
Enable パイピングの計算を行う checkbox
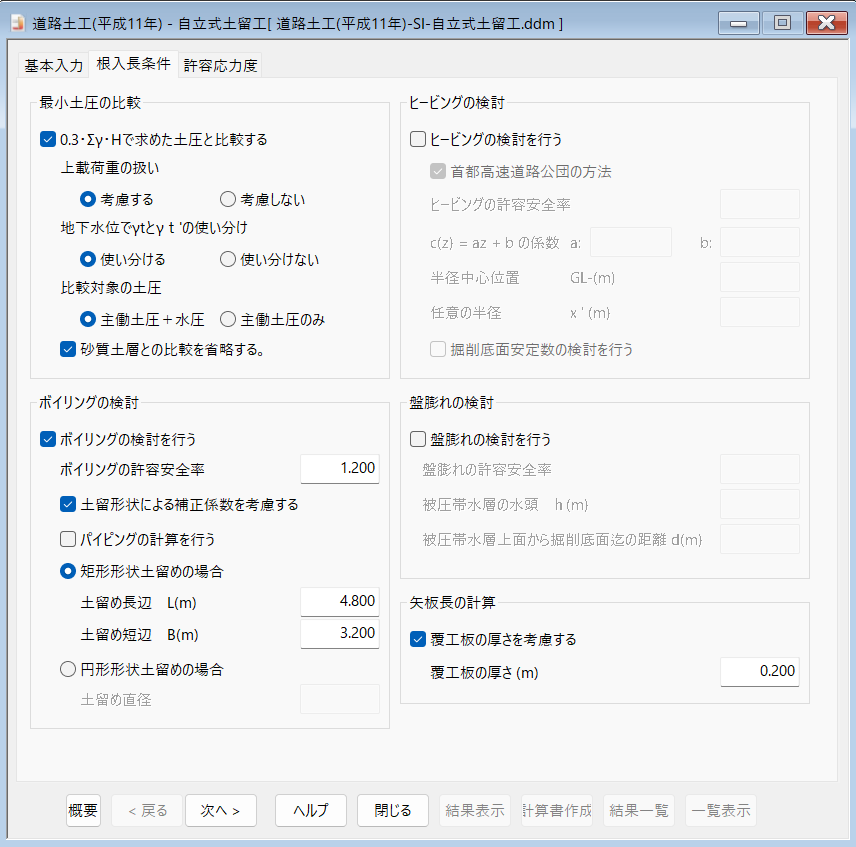point(68,539)
